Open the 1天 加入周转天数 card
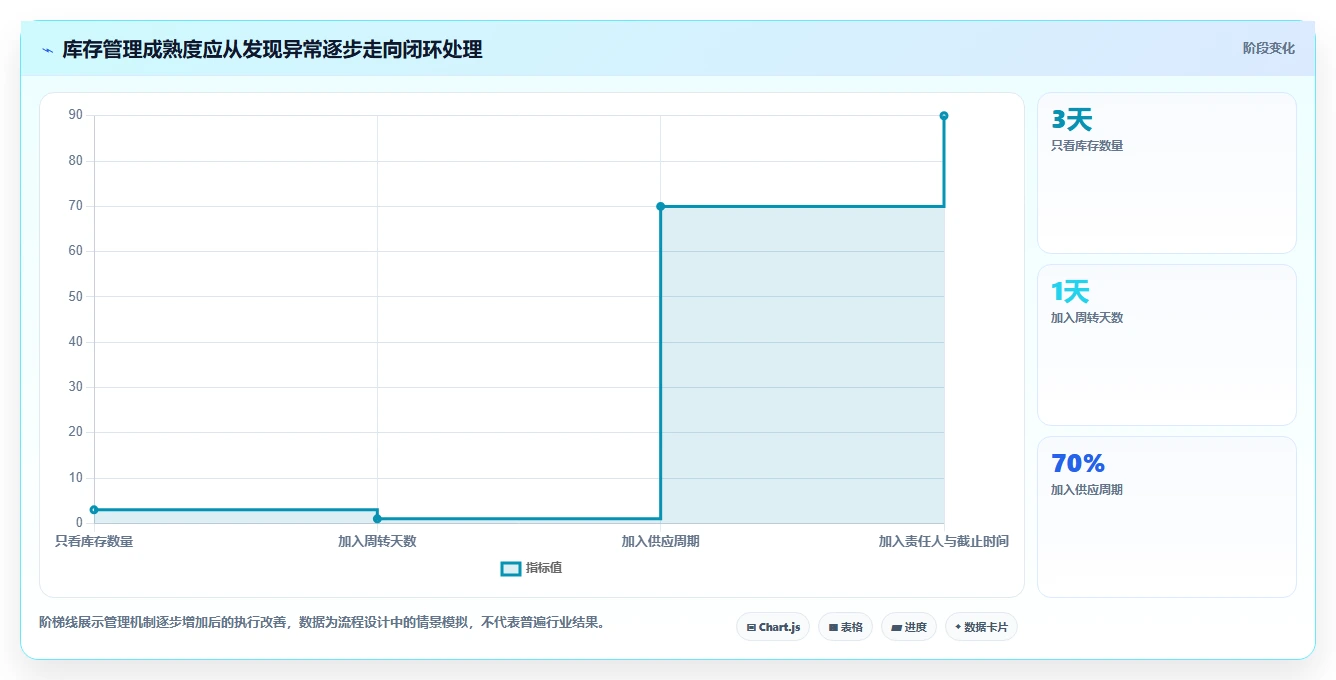Viewport: 1336px width, 680px height. pyautogui.click(x=1167, y=345)
